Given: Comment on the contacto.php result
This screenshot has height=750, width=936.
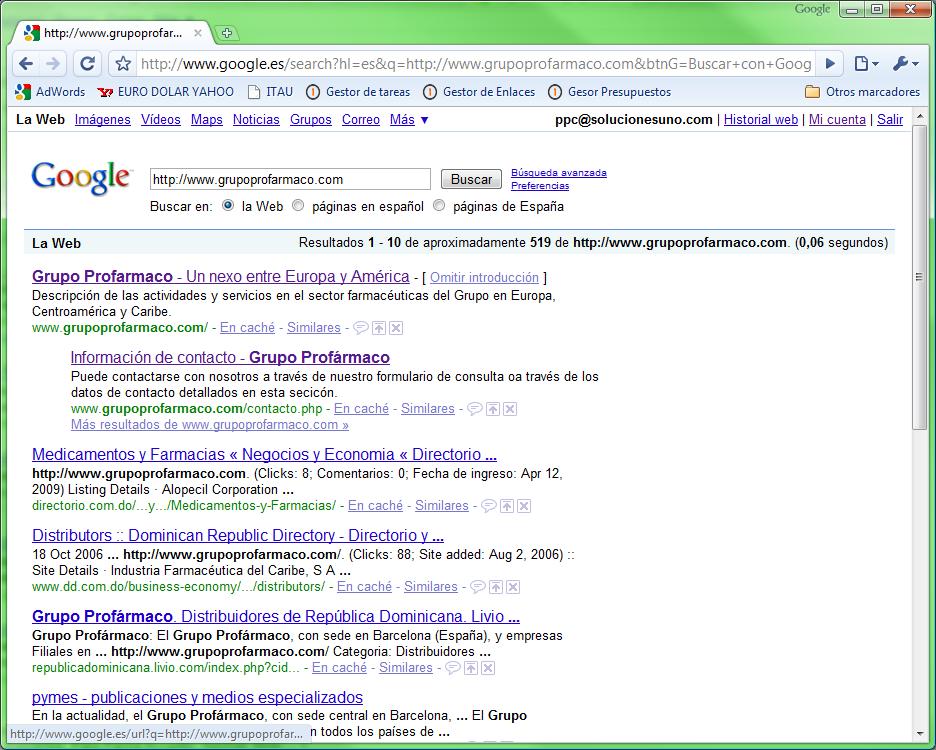Looking at the screenshot, I should click(x=475, y=409).
